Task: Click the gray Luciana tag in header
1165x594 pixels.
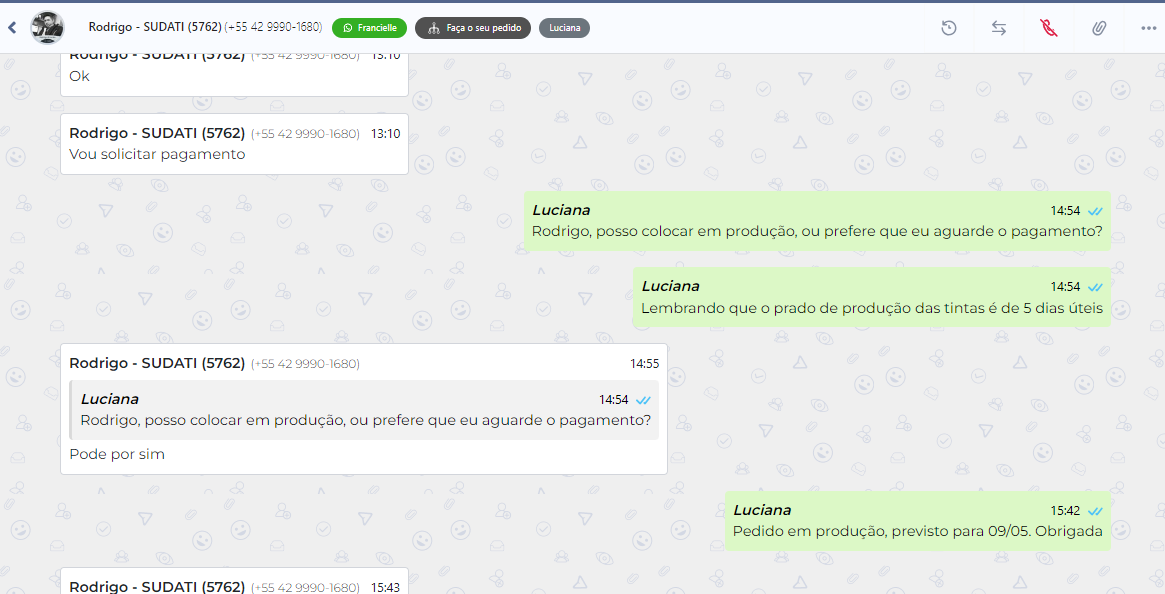Action: click(x=564, y=28)
